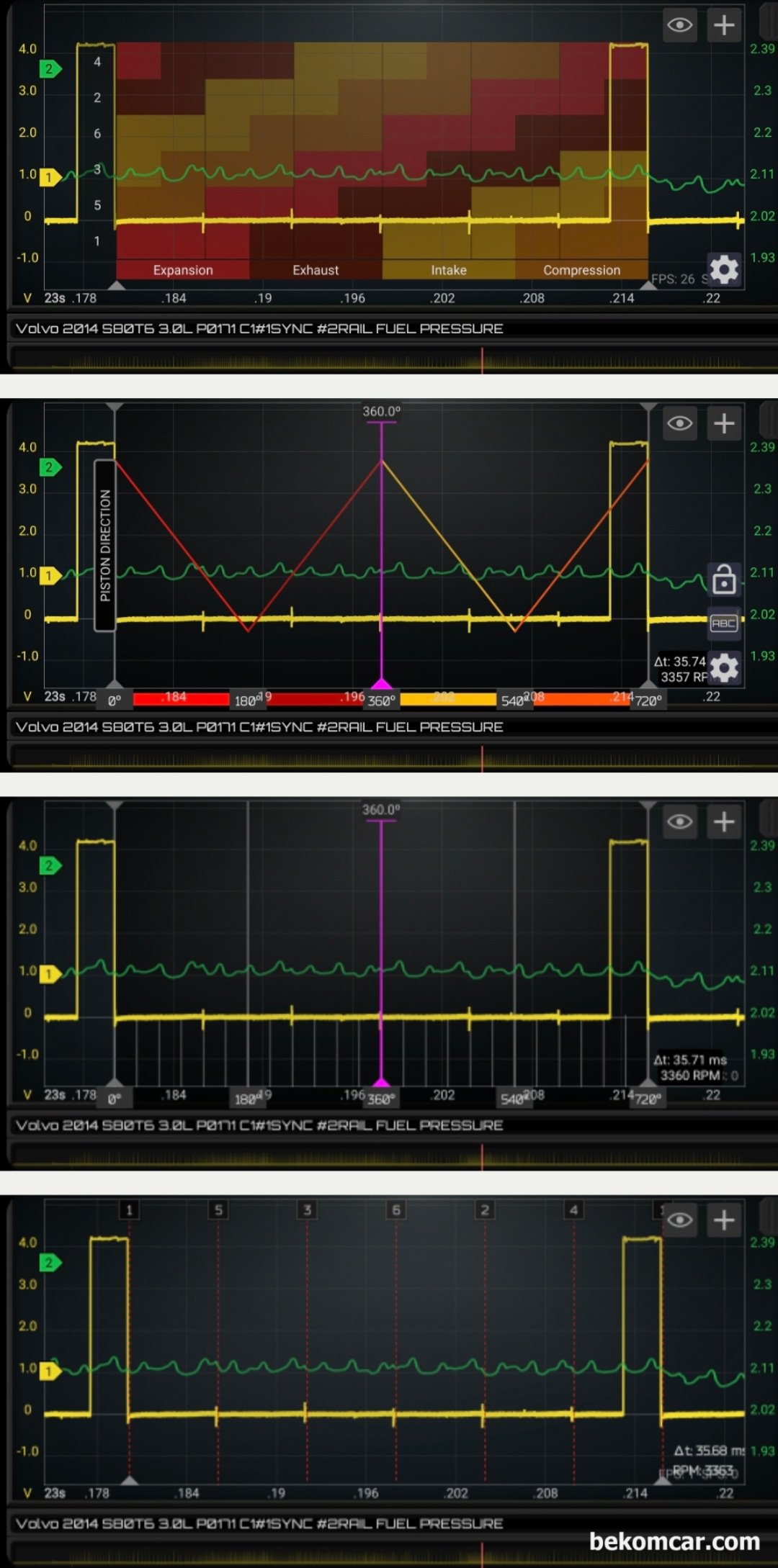Toggle eye icon on the cylinder firing-order chart
Viewport: 778px width, 1568px height.
679,1220
